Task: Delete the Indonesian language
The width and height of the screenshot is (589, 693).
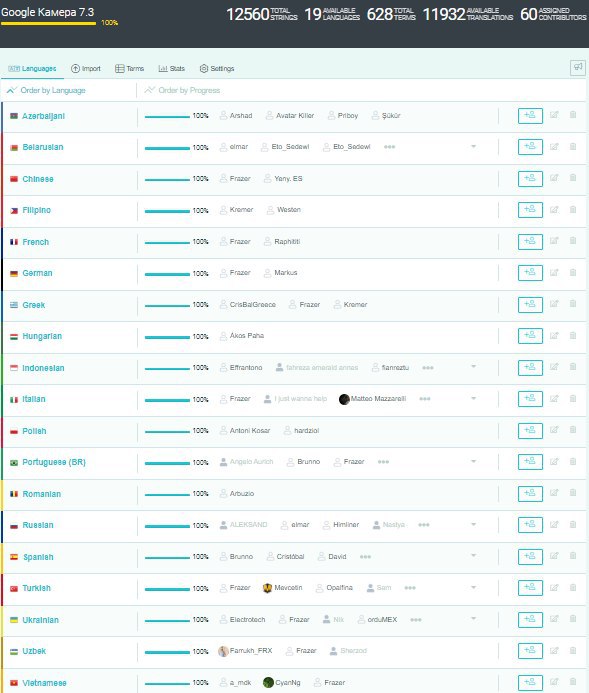Action: tap(573, 366)
